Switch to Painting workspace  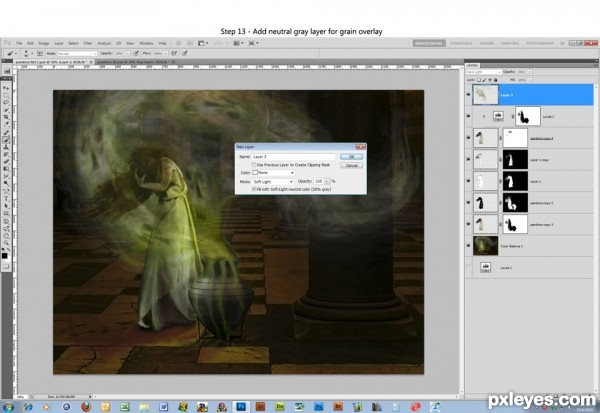pyautogui.click(x=510, y=43)
